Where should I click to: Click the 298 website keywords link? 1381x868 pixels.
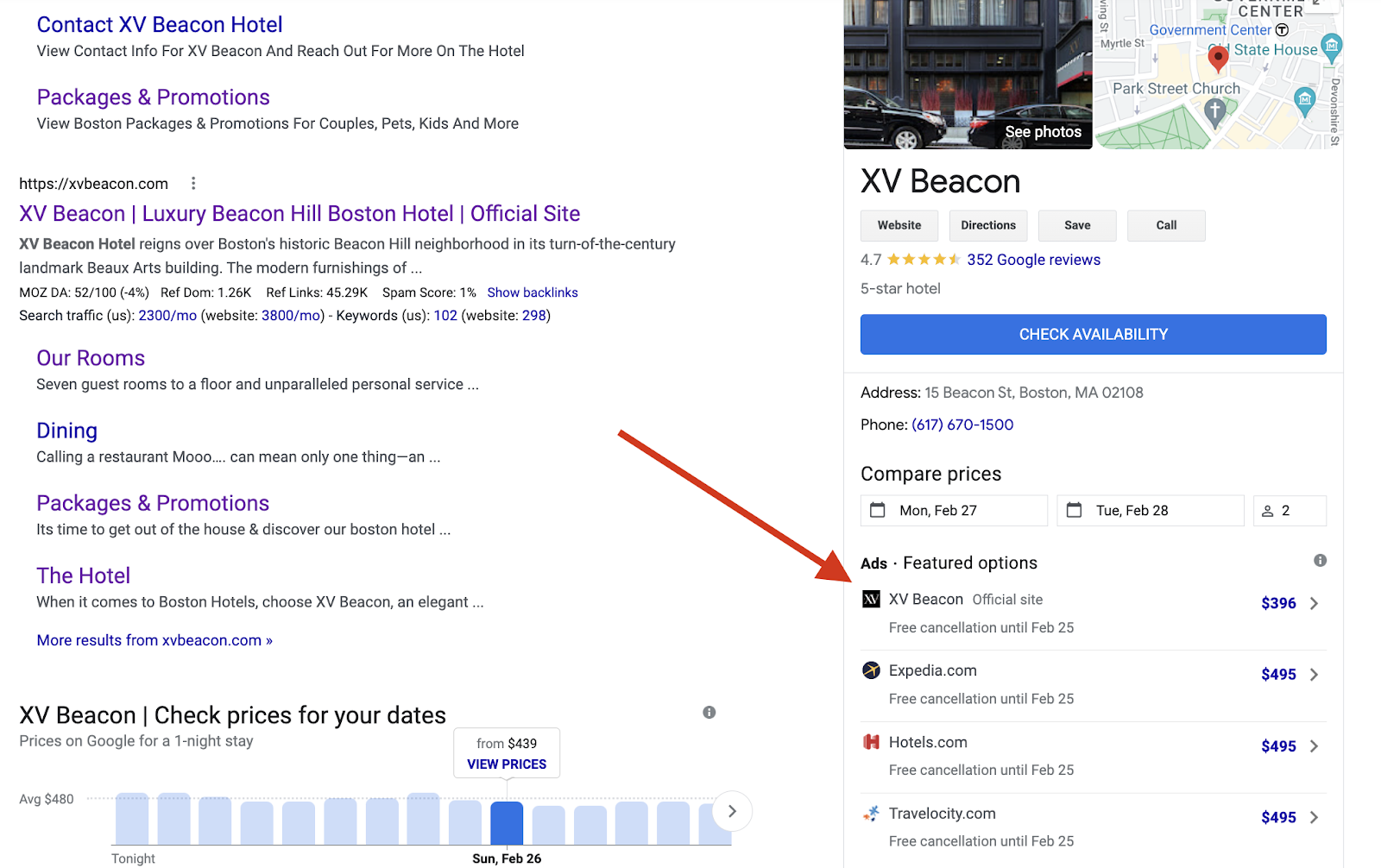click(x=534, y=316)
